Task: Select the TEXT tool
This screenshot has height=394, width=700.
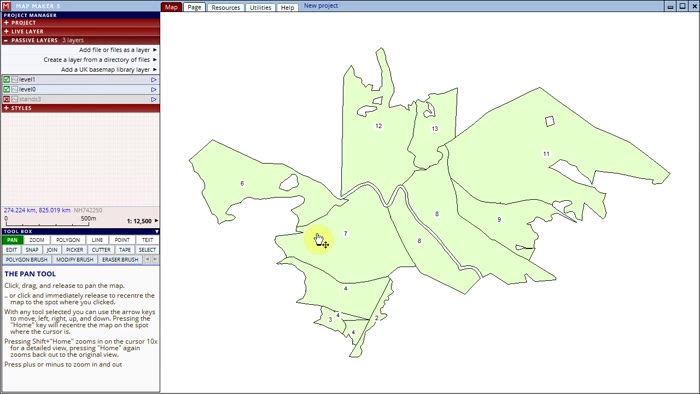Action: 147,240
